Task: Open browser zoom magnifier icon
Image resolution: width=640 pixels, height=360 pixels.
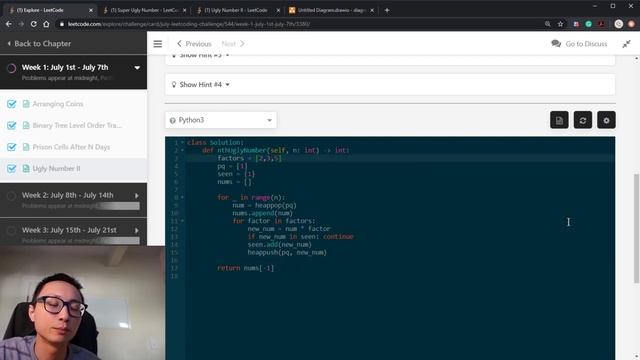Action: 547,24
